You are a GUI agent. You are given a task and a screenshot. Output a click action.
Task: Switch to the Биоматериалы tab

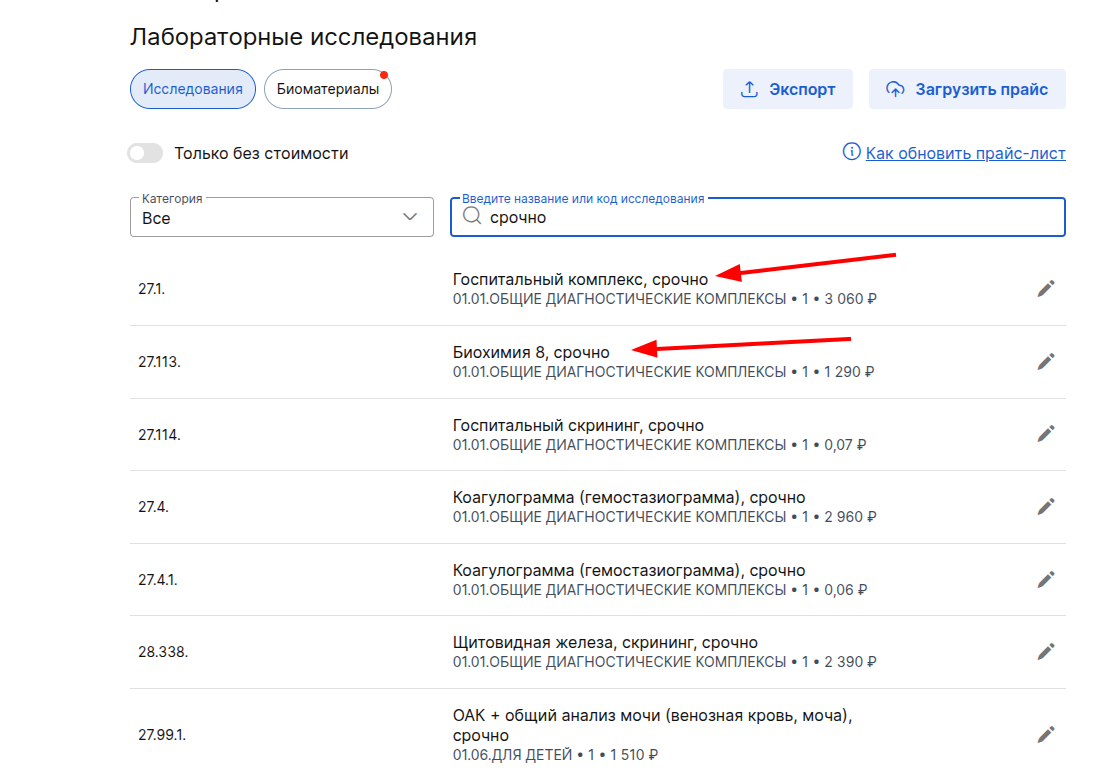click(328, 89)
